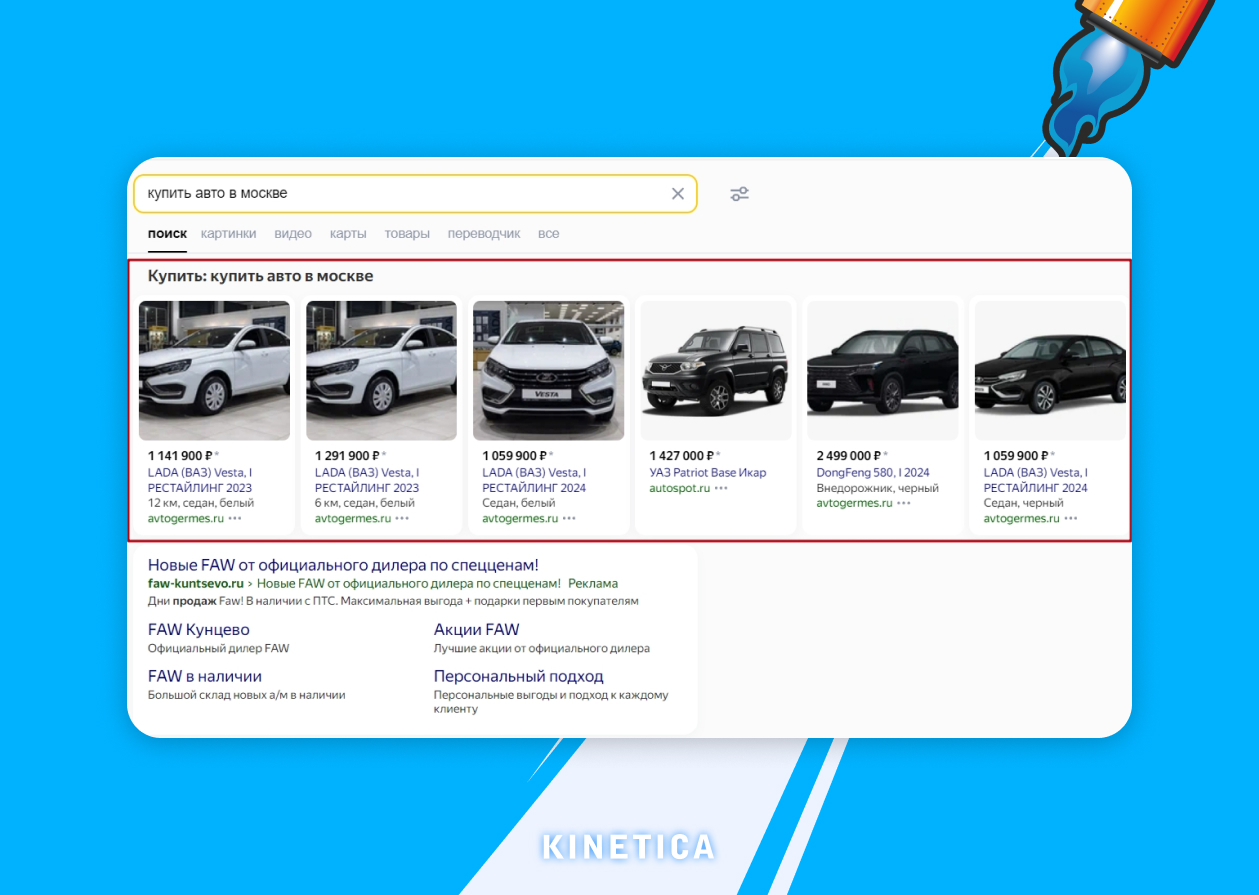Click the 'Седан, черный' description
1259x895 pixels.
1024,503
